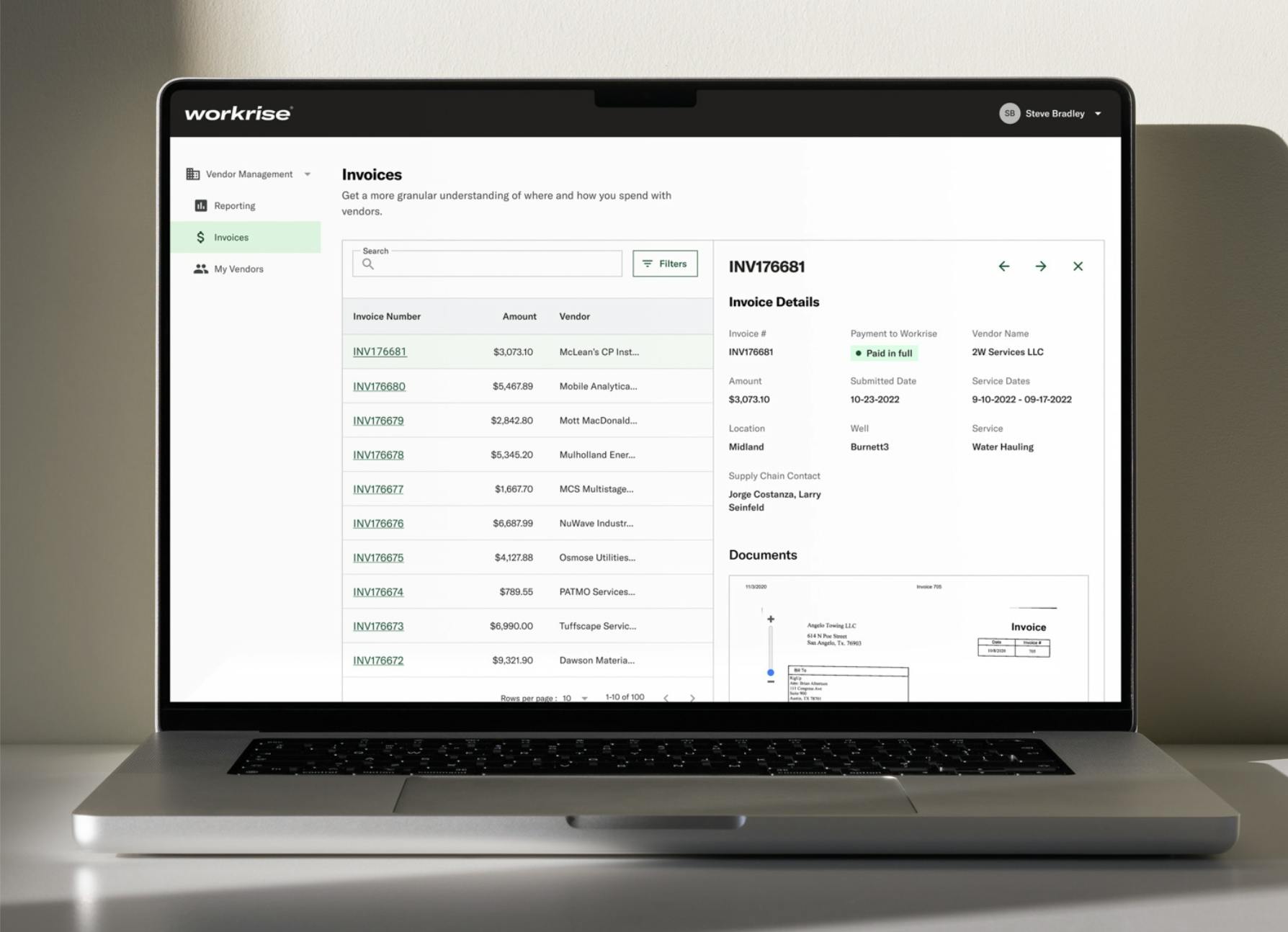Click the submitted date 10-23-2022

coord(875,400)
